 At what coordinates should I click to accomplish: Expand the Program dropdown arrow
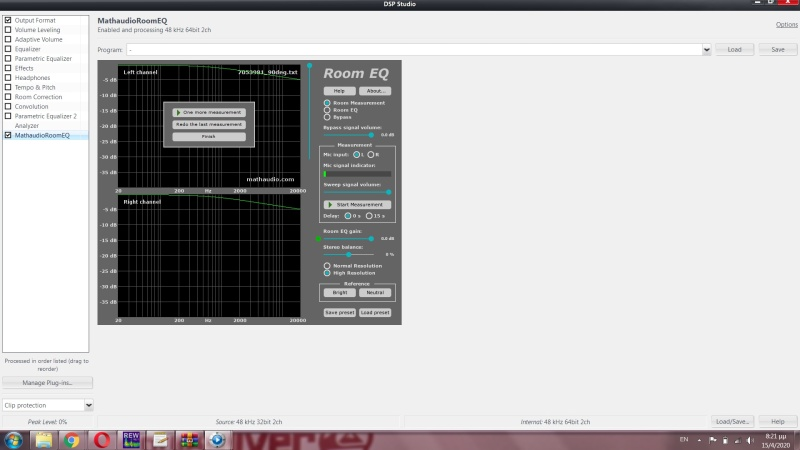[x=706, y=49]
